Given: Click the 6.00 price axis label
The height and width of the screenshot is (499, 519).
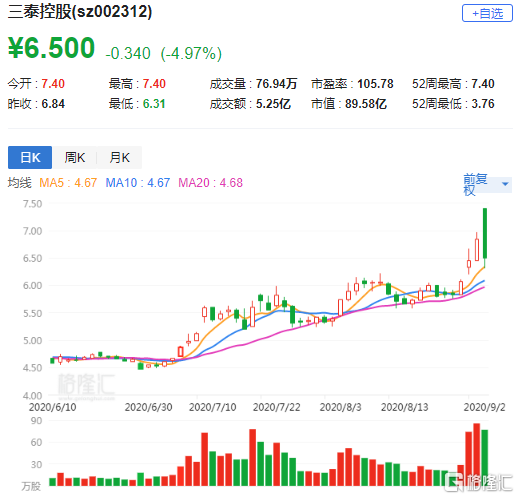Looking at the screenshot, I should [x=32, y=286].
